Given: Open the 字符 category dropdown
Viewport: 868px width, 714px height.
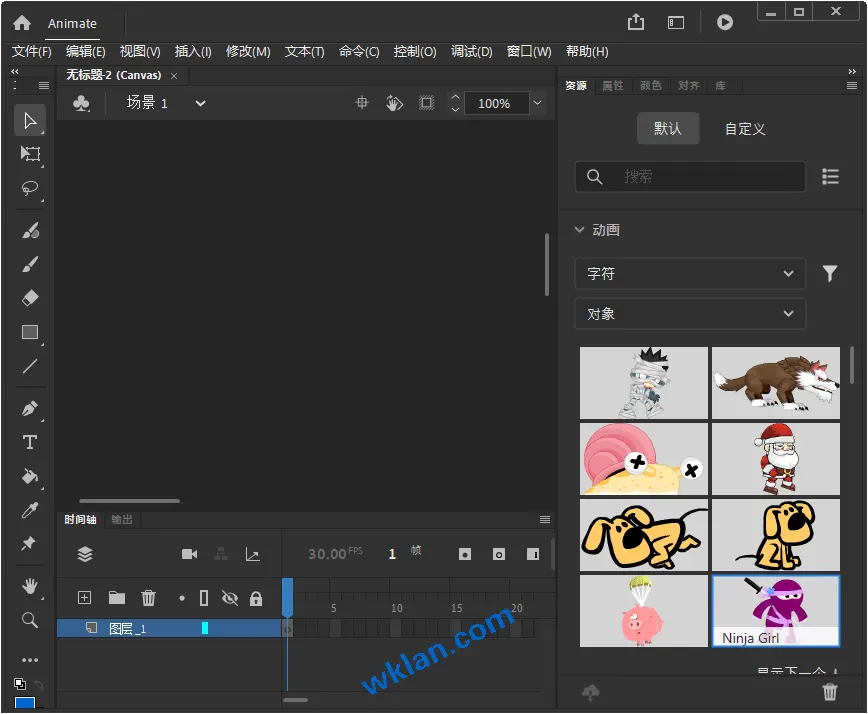Looking at the screenshot, I should tap(690, 273).
